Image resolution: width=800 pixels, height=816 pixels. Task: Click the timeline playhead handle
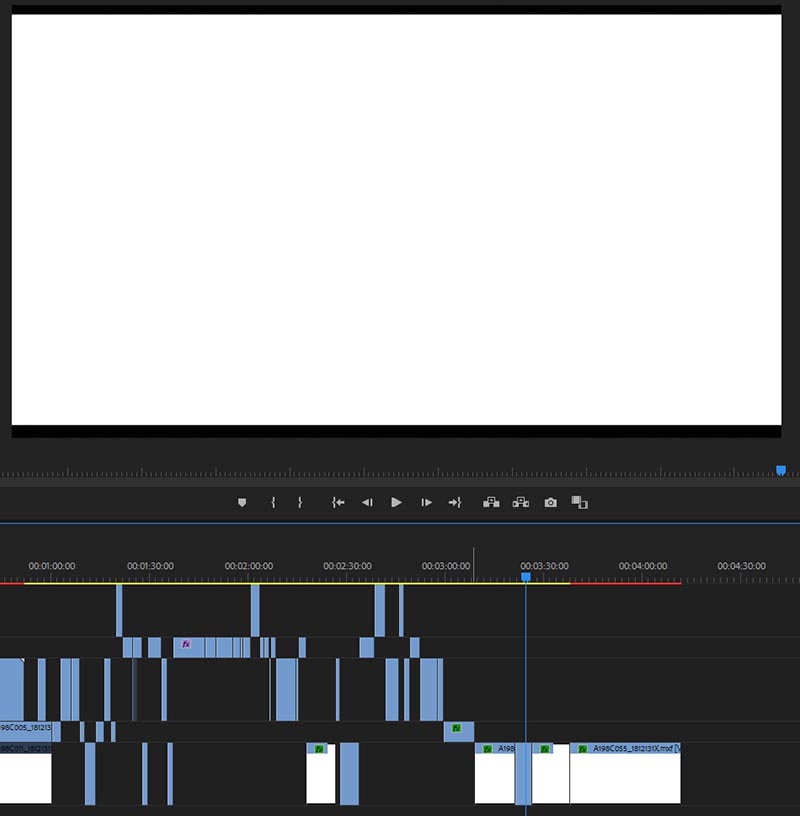(526, 577)
